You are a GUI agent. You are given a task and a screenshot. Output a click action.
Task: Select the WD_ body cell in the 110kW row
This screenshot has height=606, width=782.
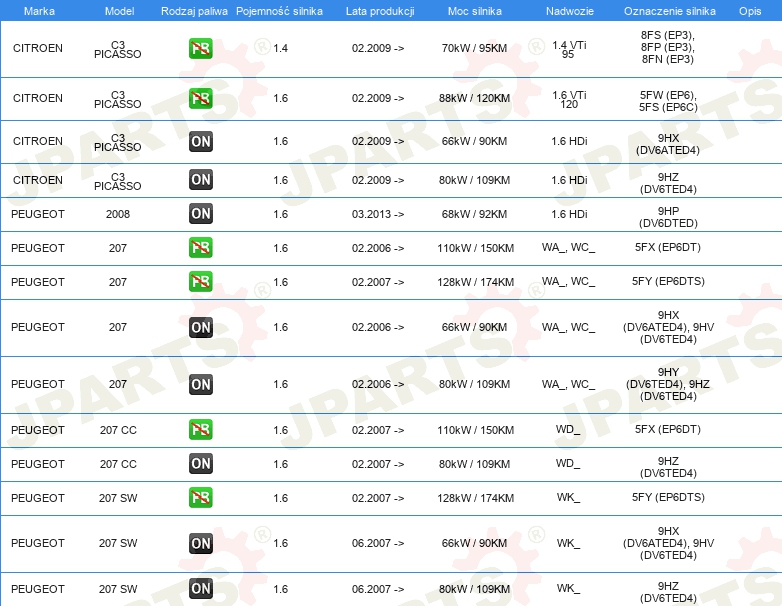[x=568, y=430]
